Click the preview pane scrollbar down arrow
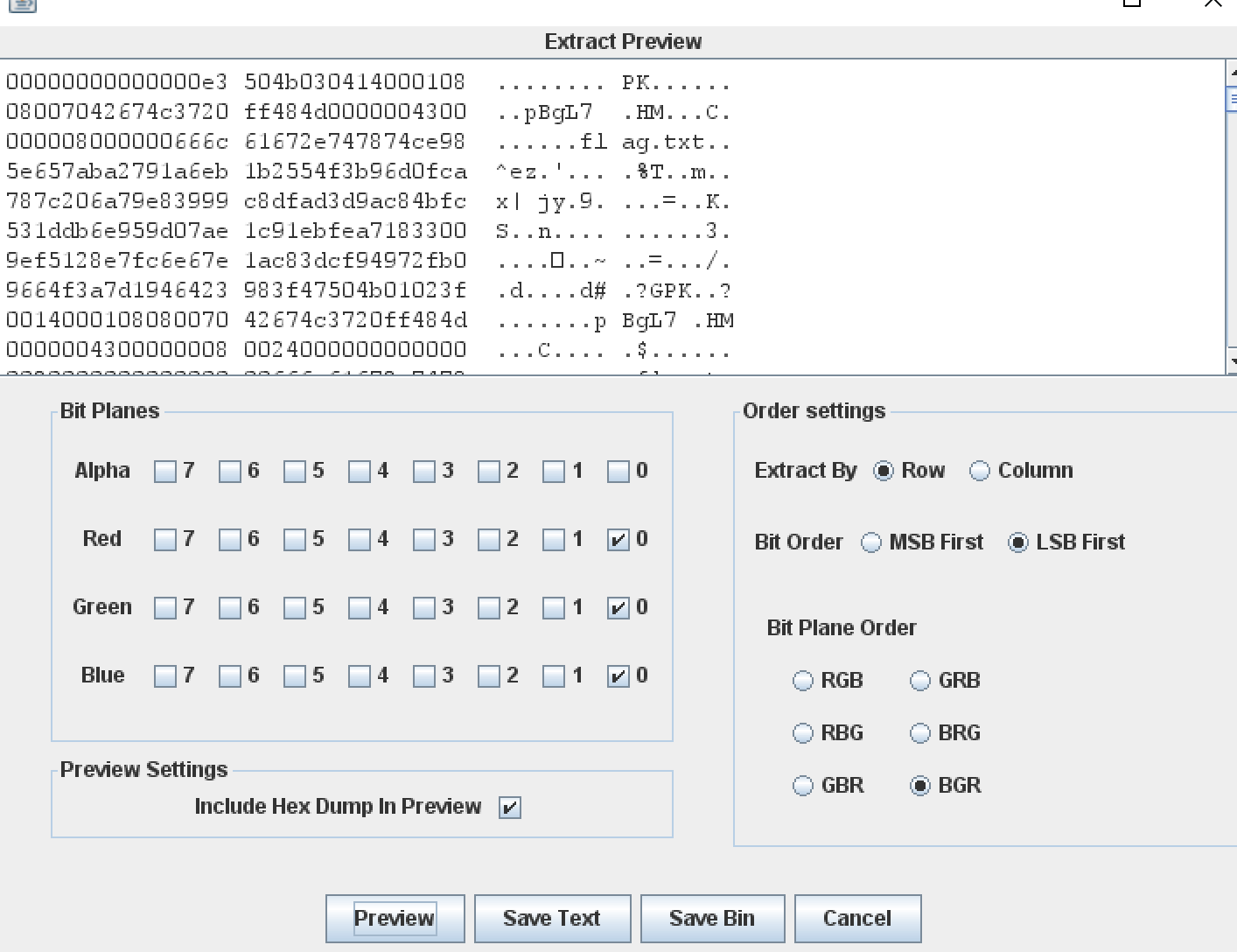1237x952 pixels. 1232,360
